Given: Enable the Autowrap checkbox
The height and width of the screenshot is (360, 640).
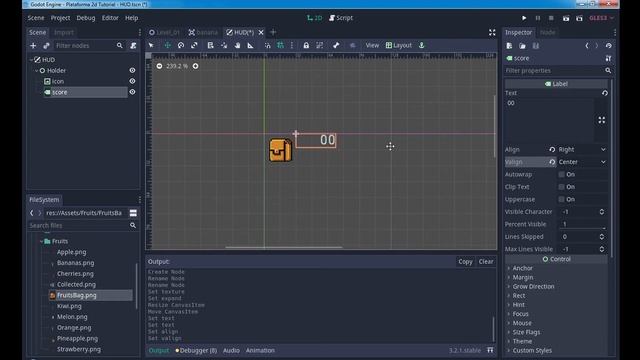Looking at the screenshot, I should pyautogui.click(x=562, y=174).
